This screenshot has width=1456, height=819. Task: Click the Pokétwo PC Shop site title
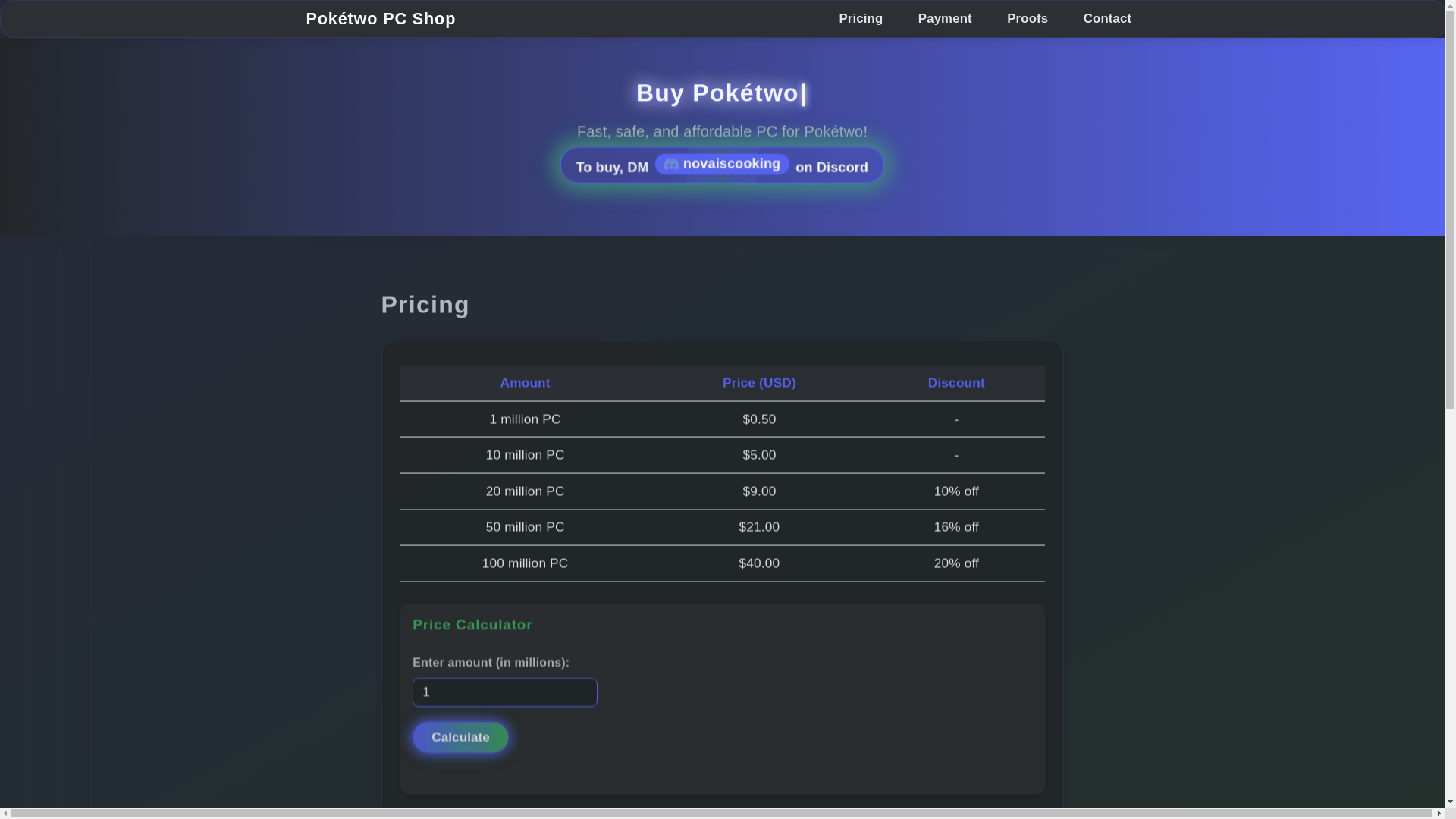pos(381,19)
